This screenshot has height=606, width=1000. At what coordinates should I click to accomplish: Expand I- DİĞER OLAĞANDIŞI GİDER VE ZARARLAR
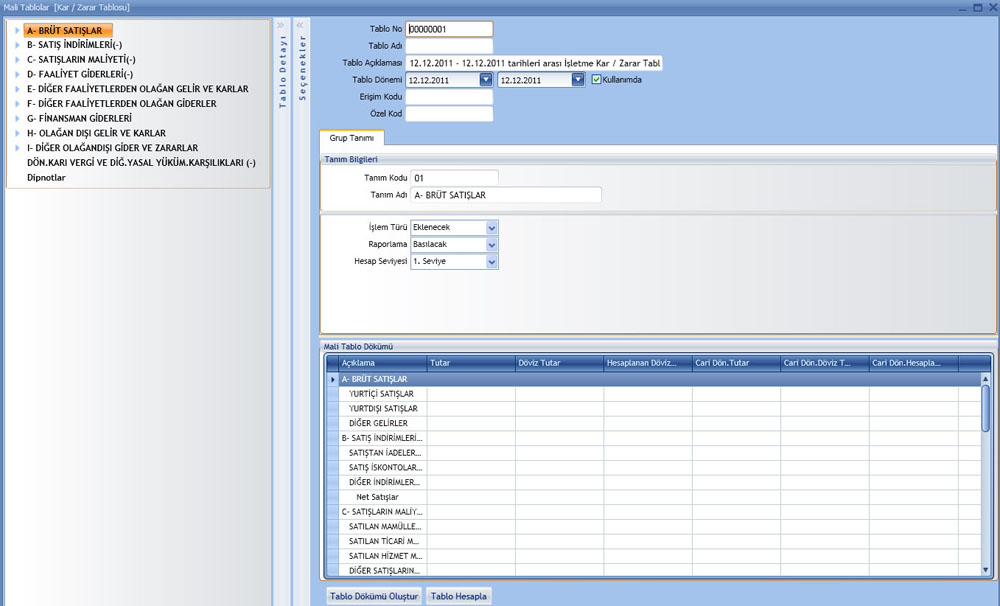(x=17, y=147)
